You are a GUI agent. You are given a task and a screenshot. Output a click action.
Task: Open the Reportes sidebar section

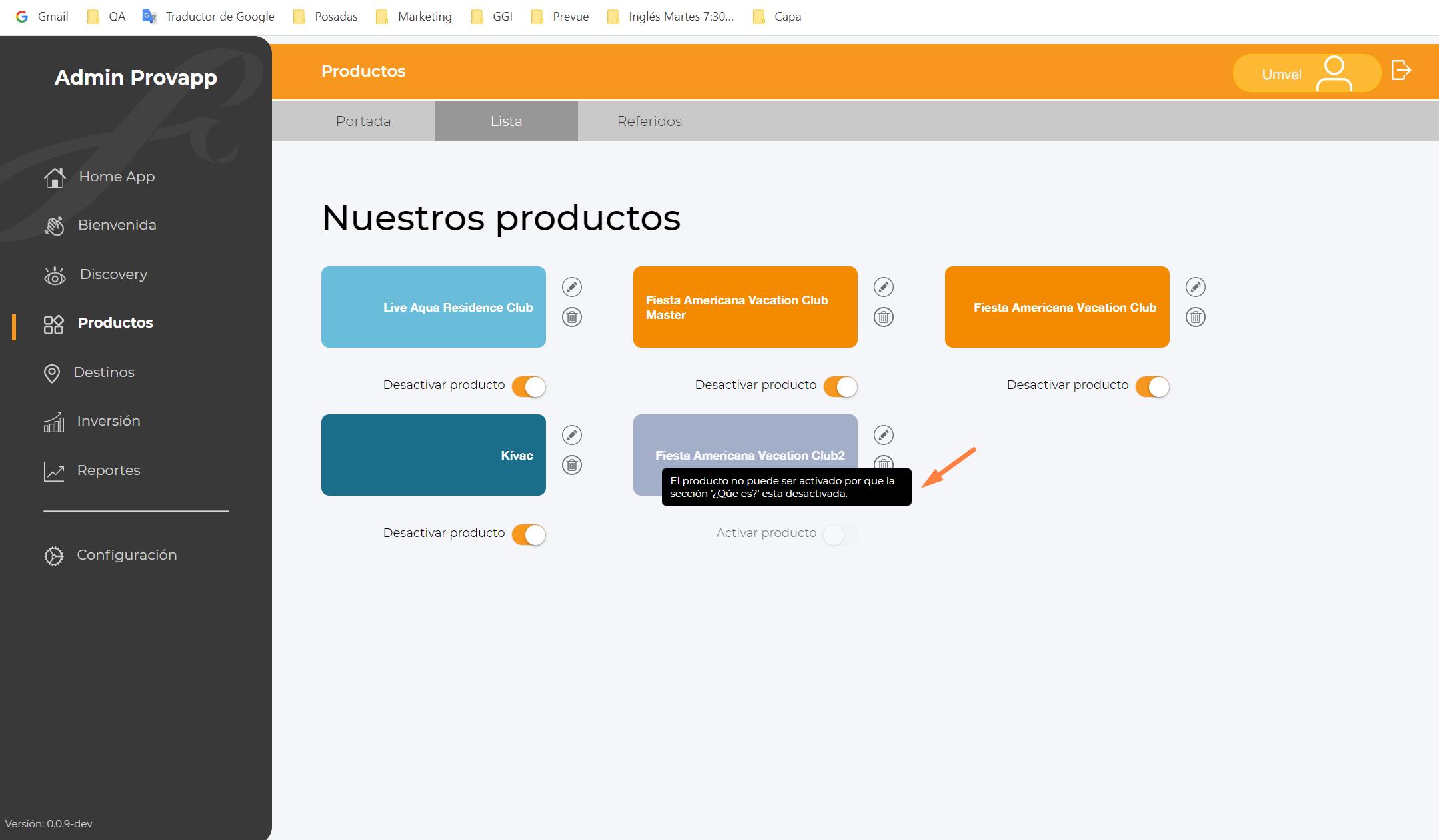(108, 470)
